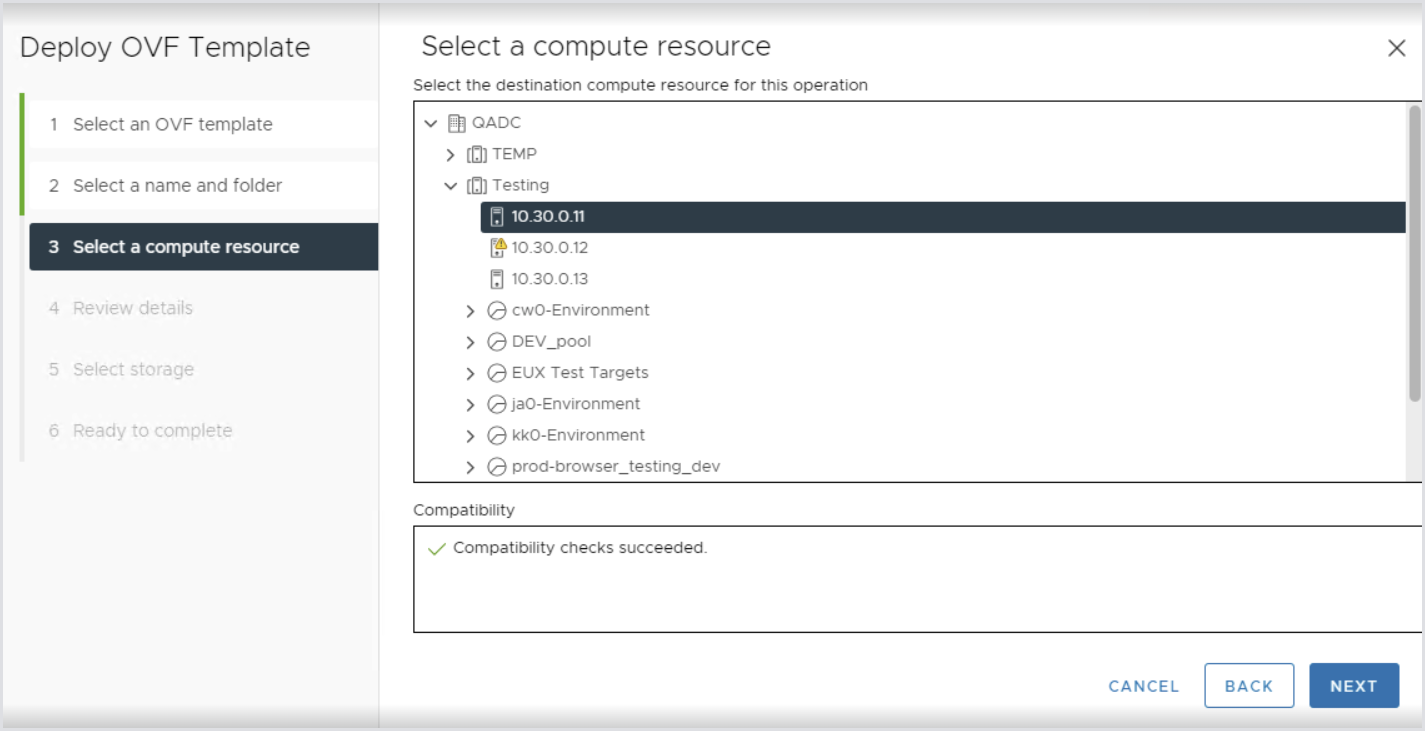Go to step 2 Select a name and folder
This screenshot has height=731, width=1425.
[x=177, y=185]
